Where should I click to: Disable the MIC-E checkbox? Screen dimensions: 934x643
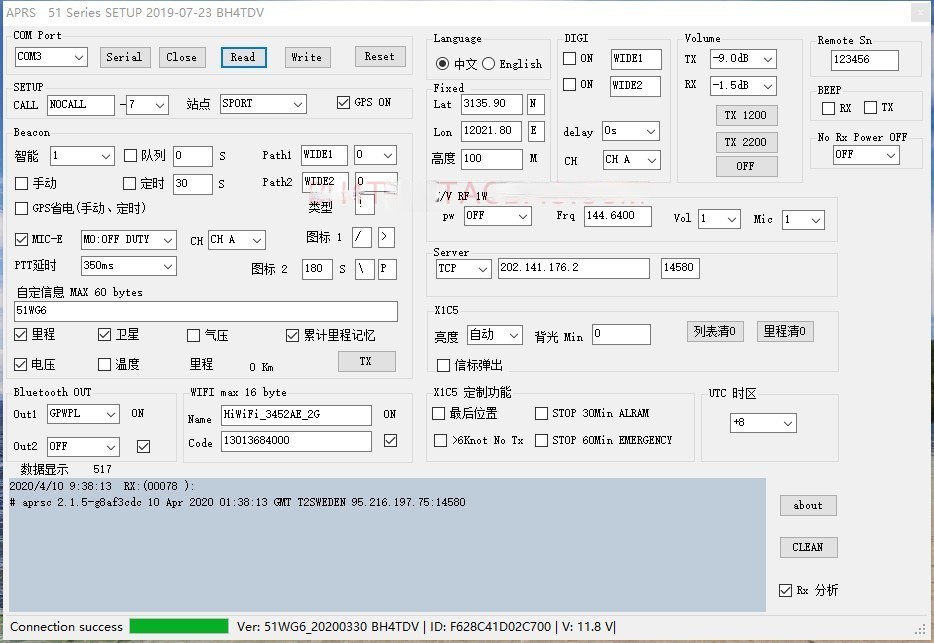tap(22, 240)
